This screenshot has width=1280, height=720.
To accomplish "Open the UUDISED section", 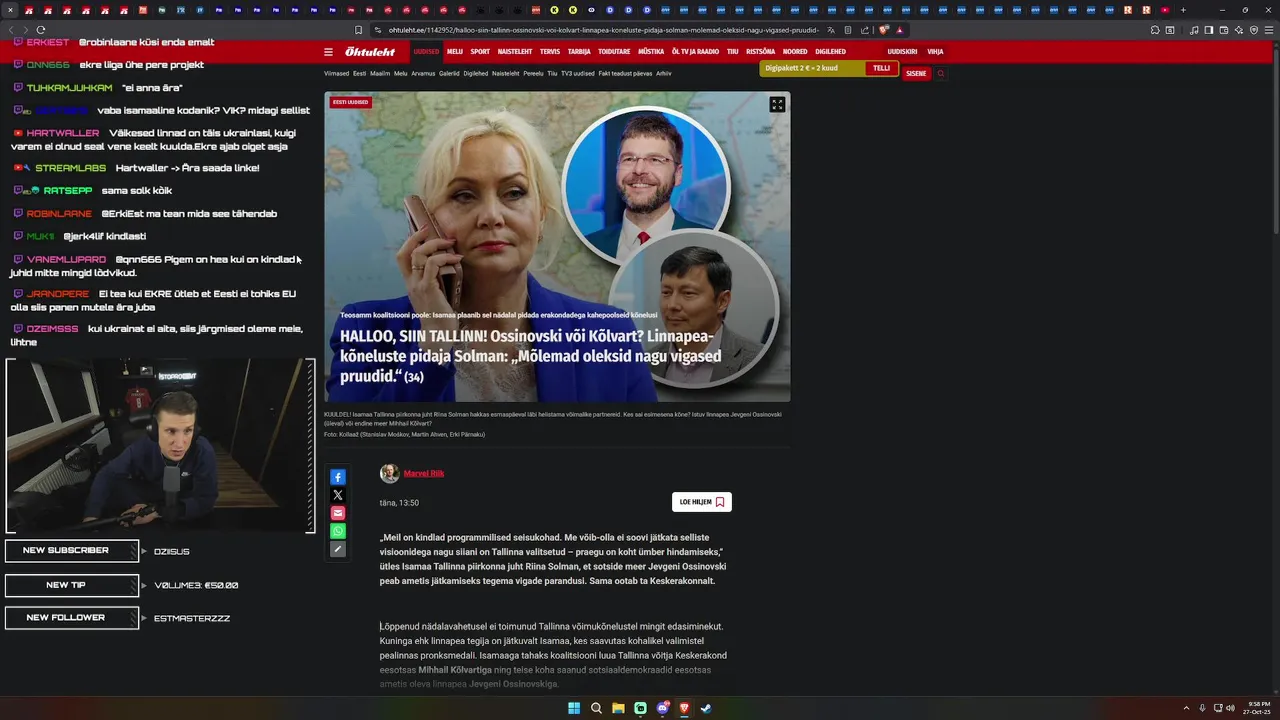I will [426, 52].
